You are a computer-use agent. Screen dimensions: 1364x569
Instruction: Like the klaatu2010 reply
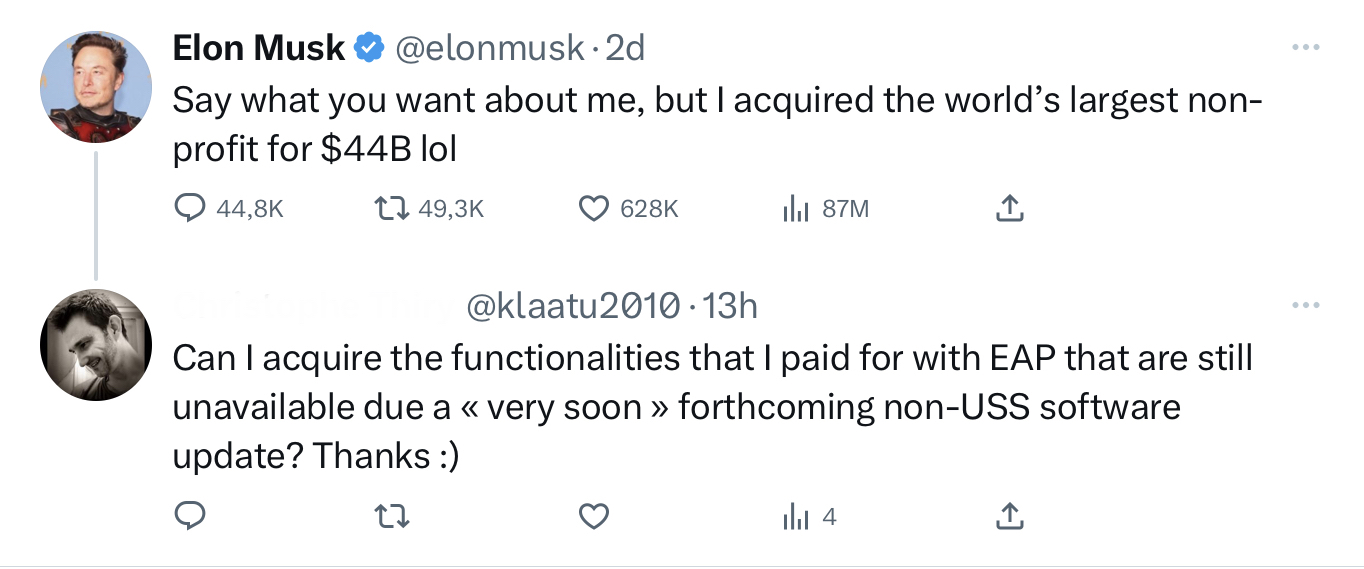pyautogui.click(x=595, y=516)
